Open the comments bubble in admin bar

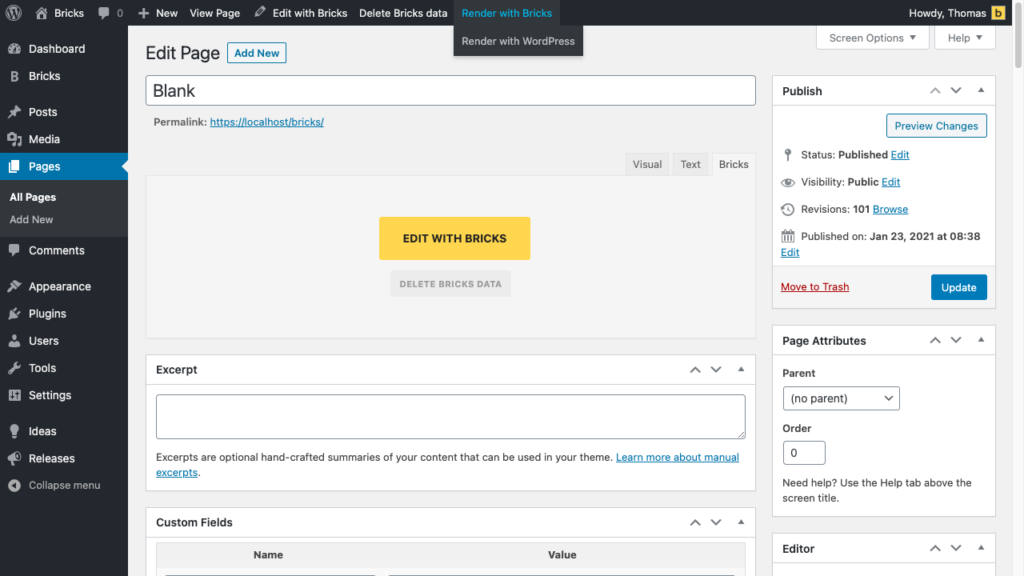(110, 13)
